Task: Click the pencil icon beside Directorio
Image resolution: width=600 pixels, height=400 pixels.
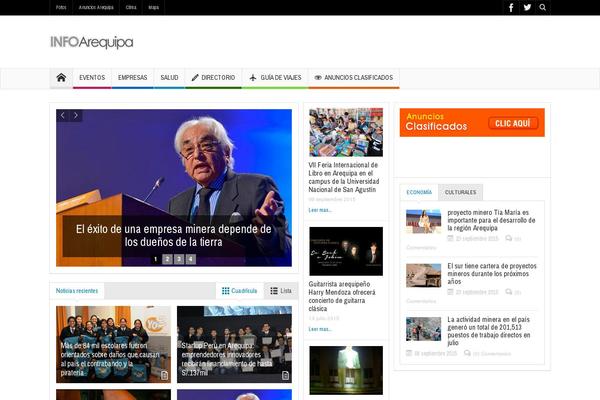Action: 195,78
